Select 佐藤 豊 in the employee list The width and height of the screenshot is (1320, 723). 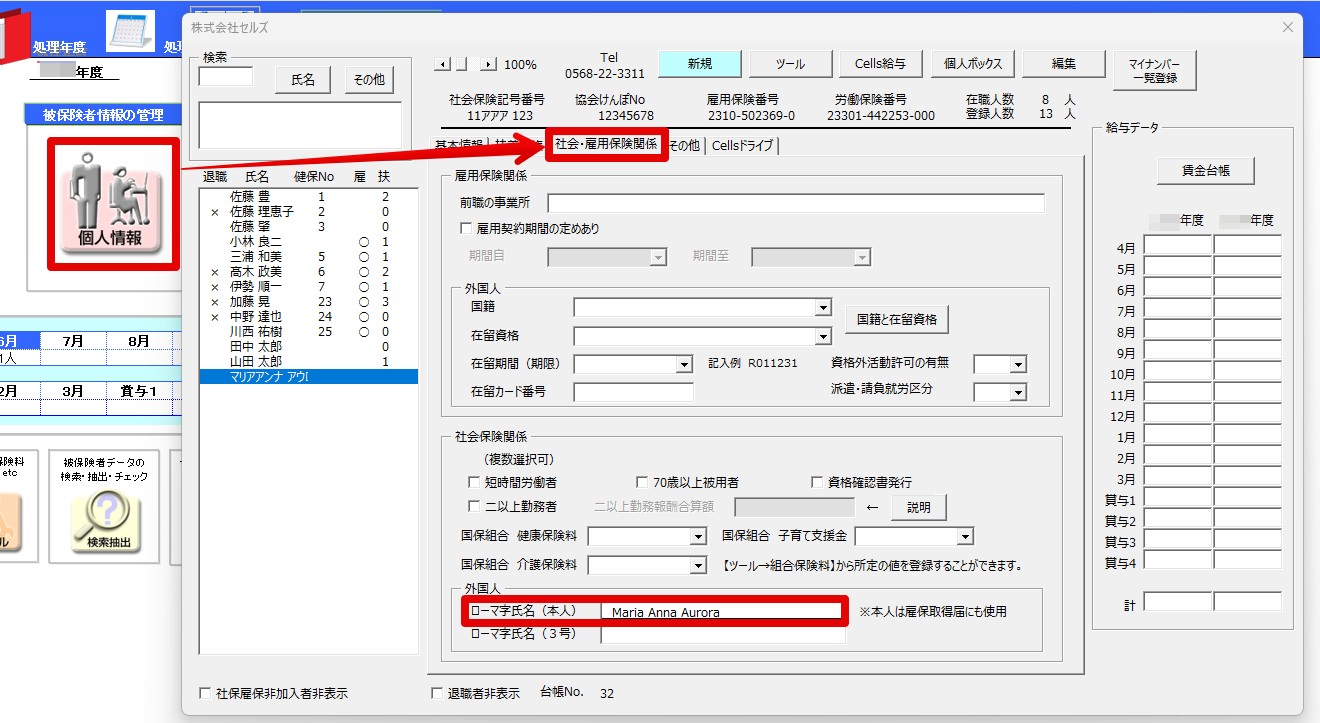(308, 197)
